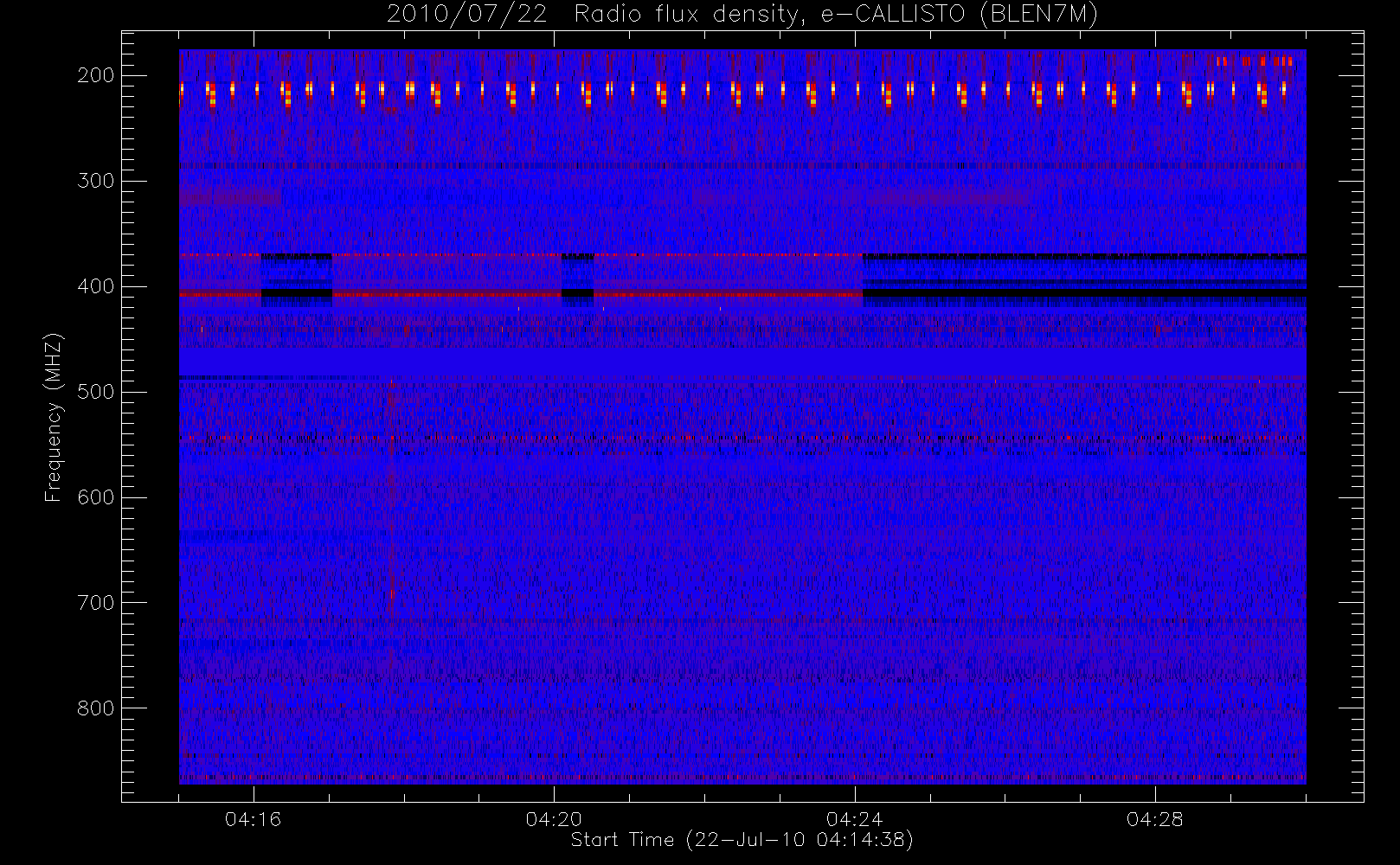Click the 300 frequency tick label
The image size is (1400, 865).
[96, 181]
